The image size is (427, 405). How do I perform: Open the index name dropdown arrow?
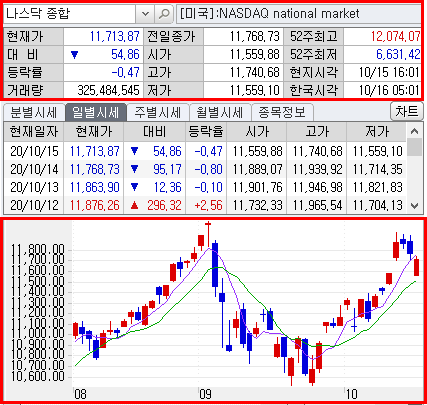pos(145,14)
